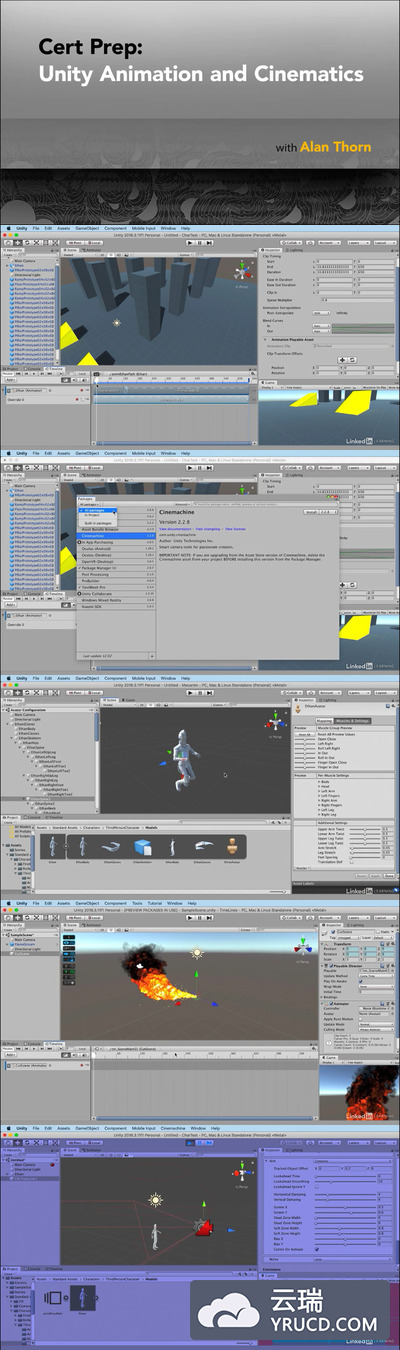
Task: Open the Post-Extrapolate dropdown in Clip Inspector
Action: point(322,312)
